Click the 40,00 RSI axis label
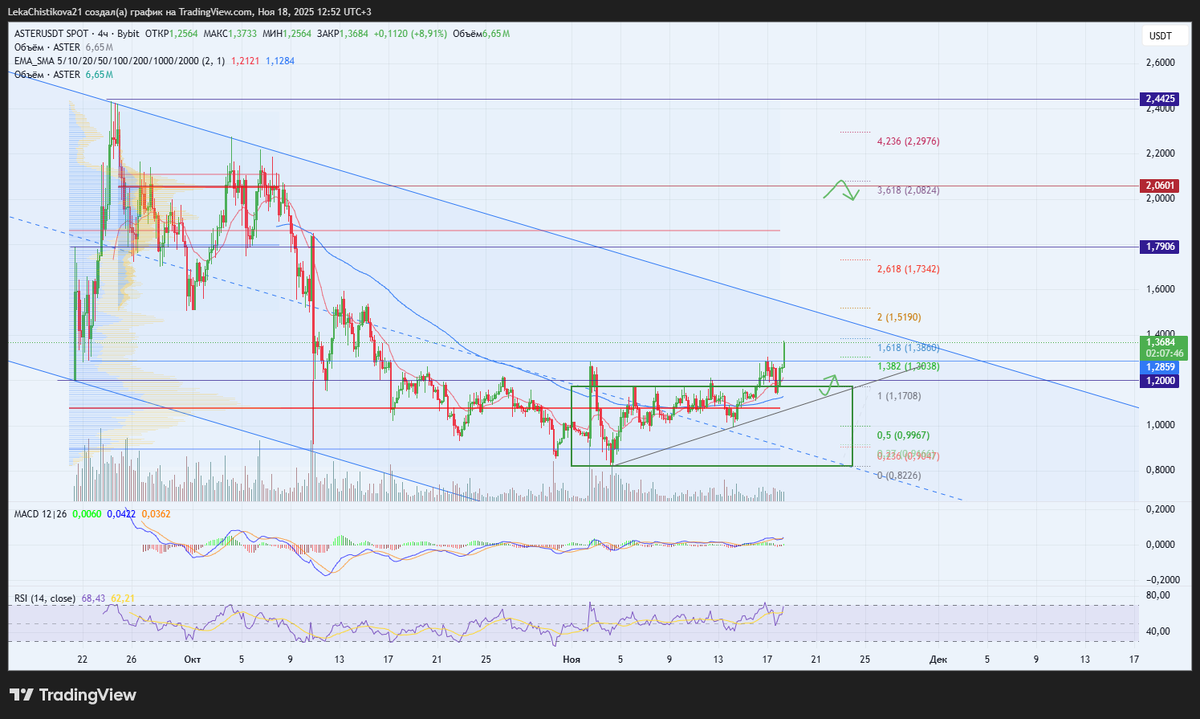 point(1157,631)
